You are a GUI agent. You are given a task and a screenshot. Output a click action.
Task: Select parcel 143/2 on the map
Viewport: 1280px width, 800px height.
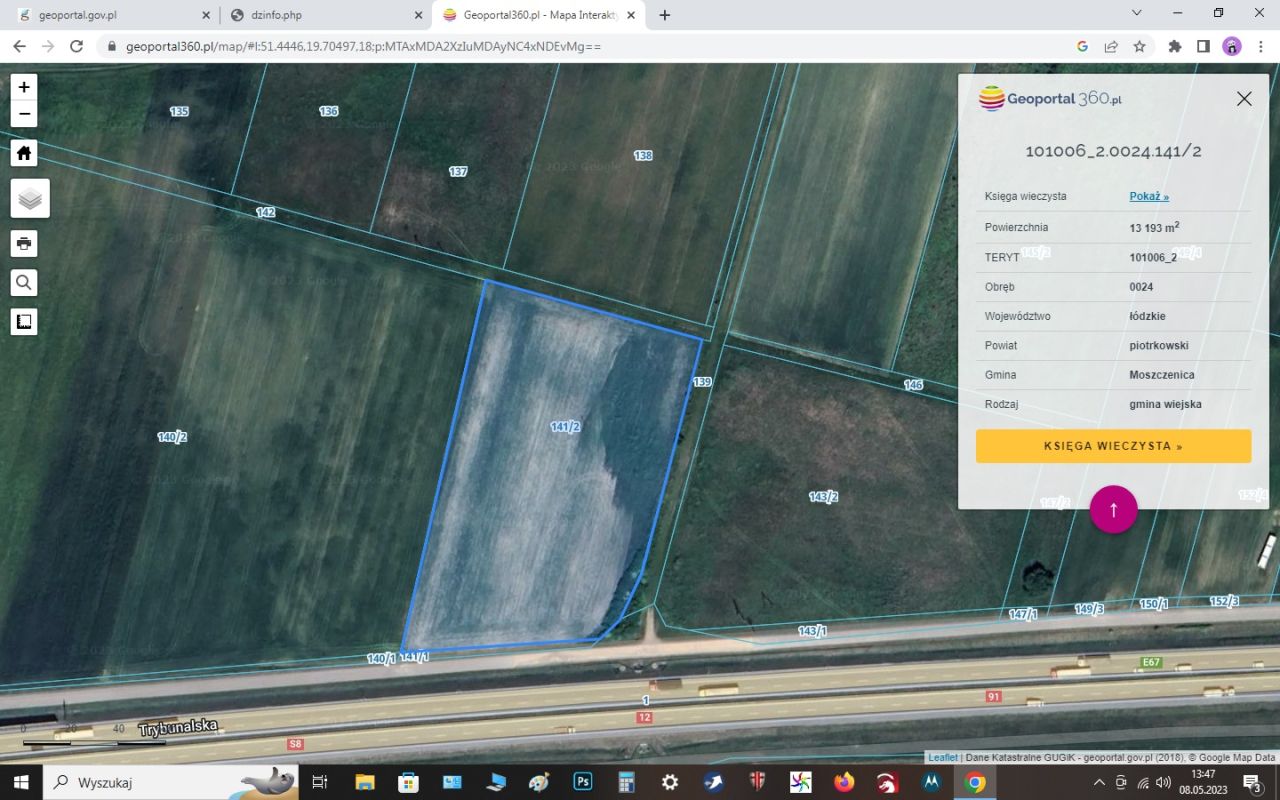[823, 497]
